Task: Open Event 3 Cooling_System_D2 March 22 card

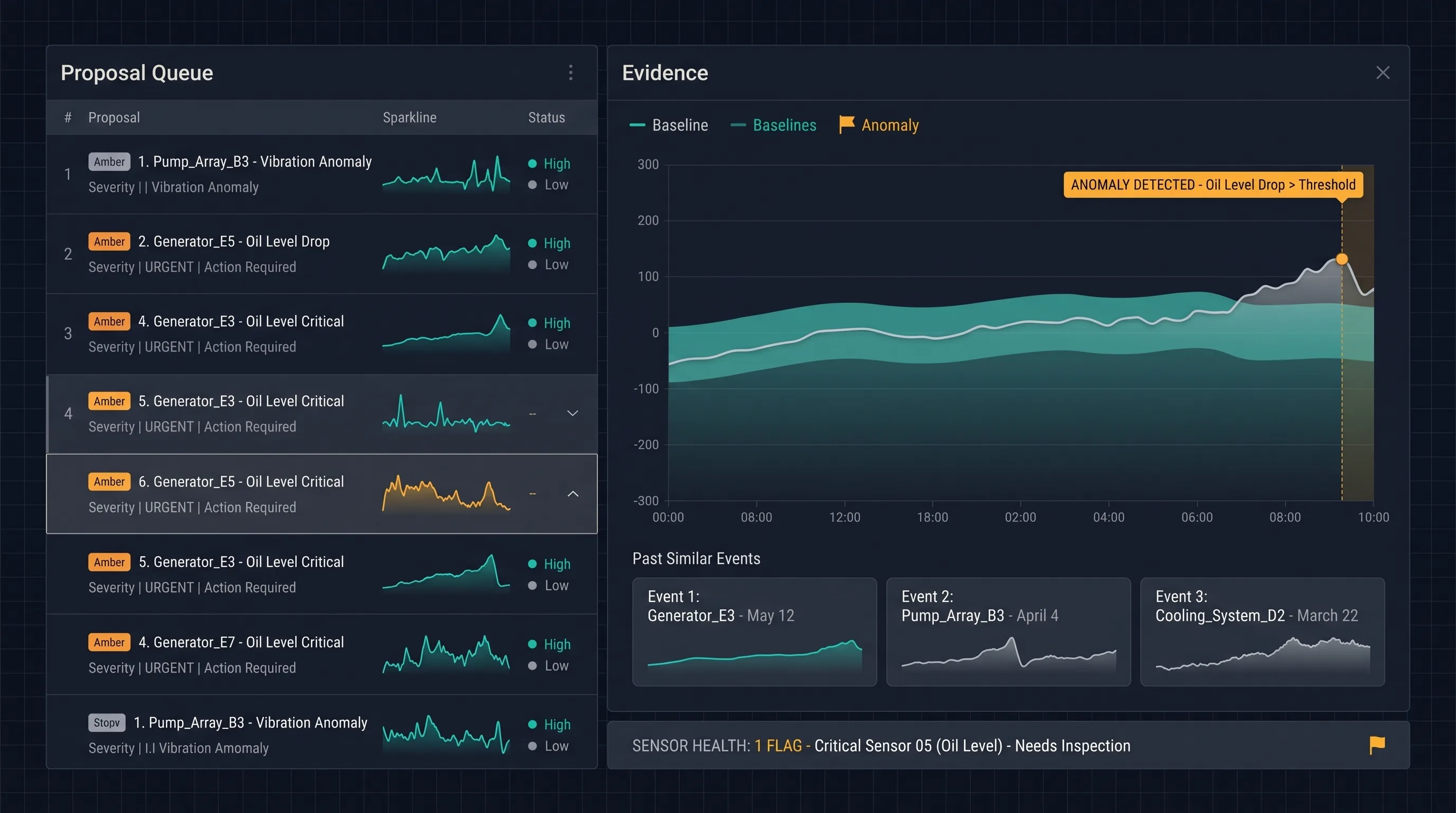Action: click(1262, 631)
